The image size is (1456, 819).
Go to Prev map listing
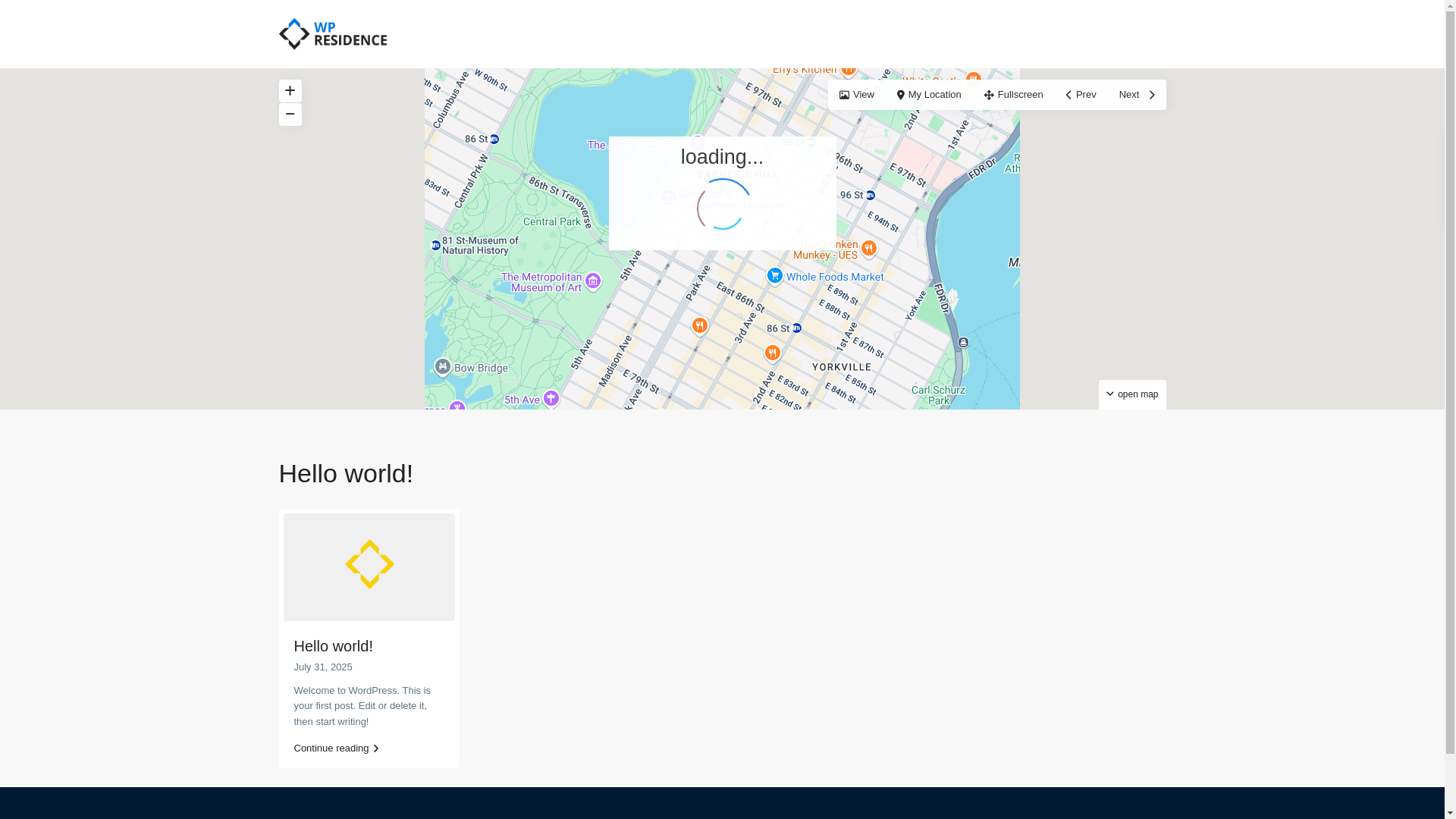(1081, 95)
